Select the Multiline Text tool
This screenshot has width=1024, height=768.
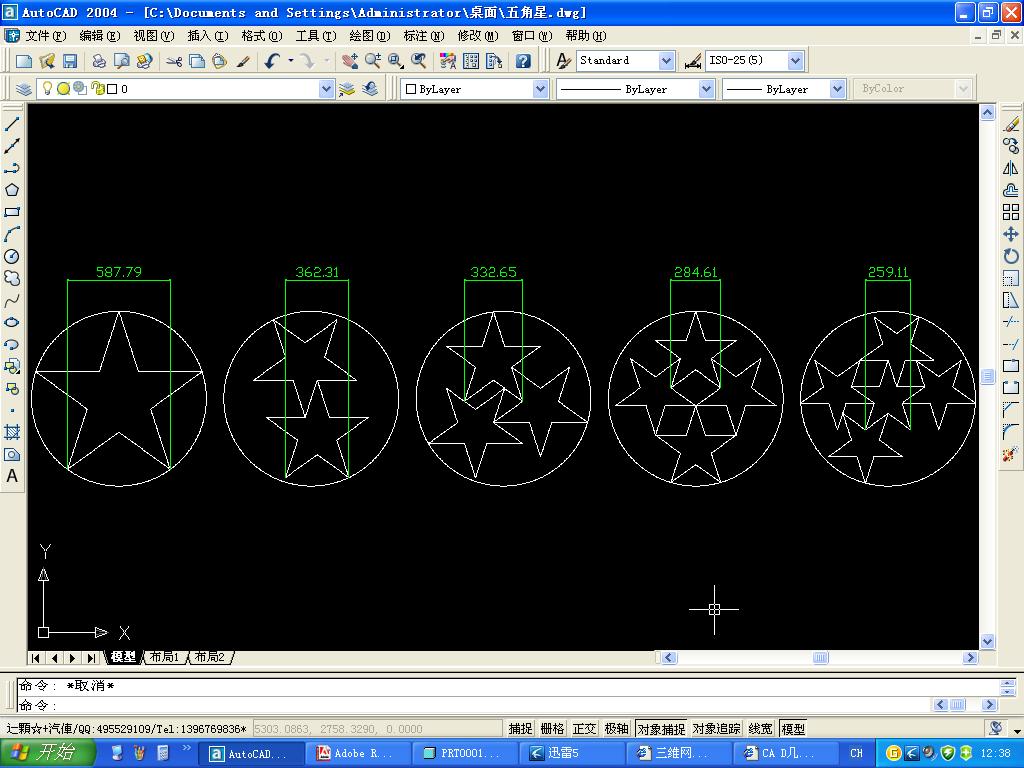12,476
